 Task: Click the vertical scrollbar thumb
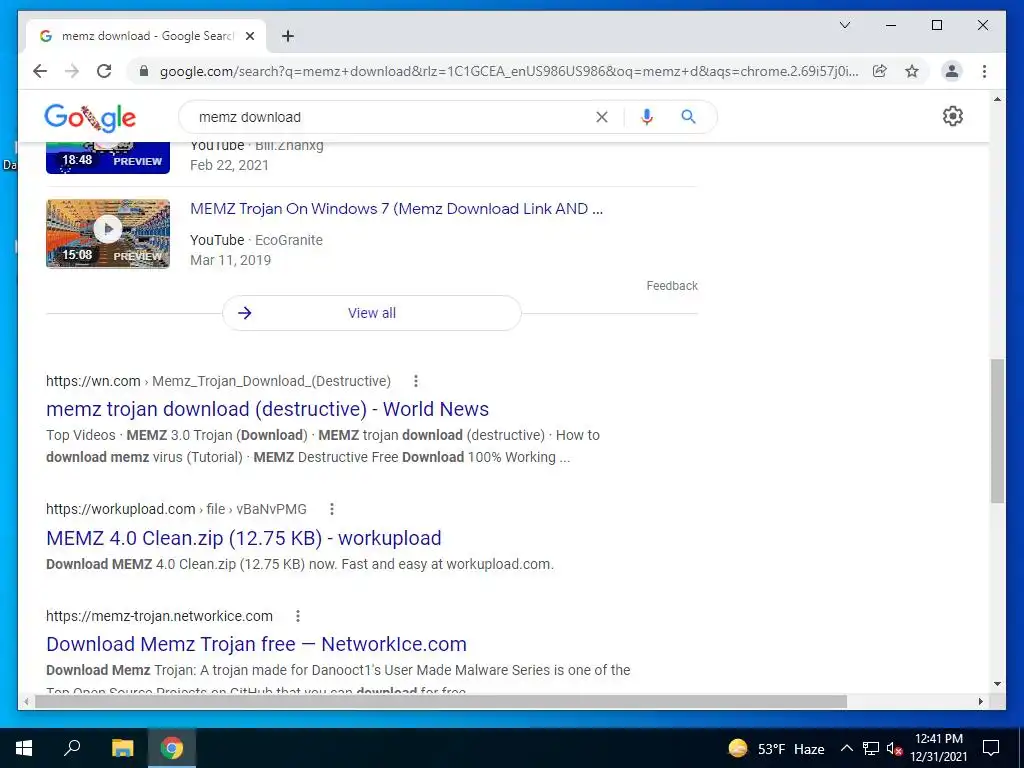point(997,430)
